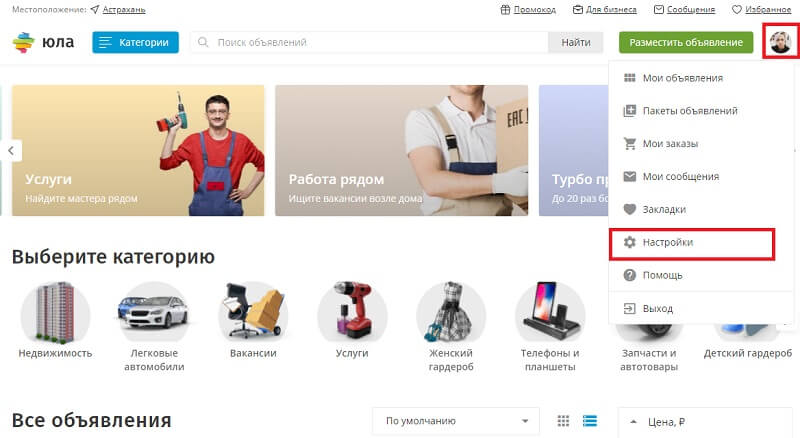The image size is (800, 438).
Task: Select Мои сообщения menu item
Action: pyautogui.click(x=701, y=177)
